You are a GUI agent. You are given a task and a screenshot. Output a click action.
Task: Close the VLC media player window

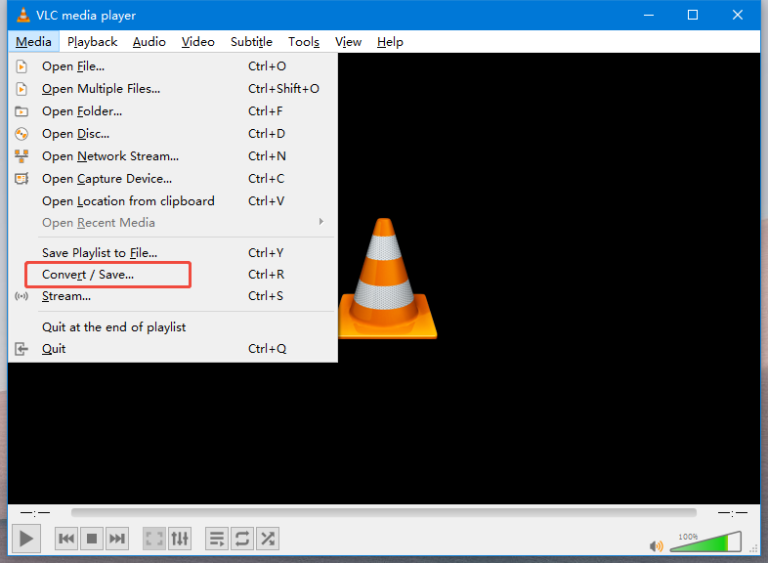(x=738, y=15)
